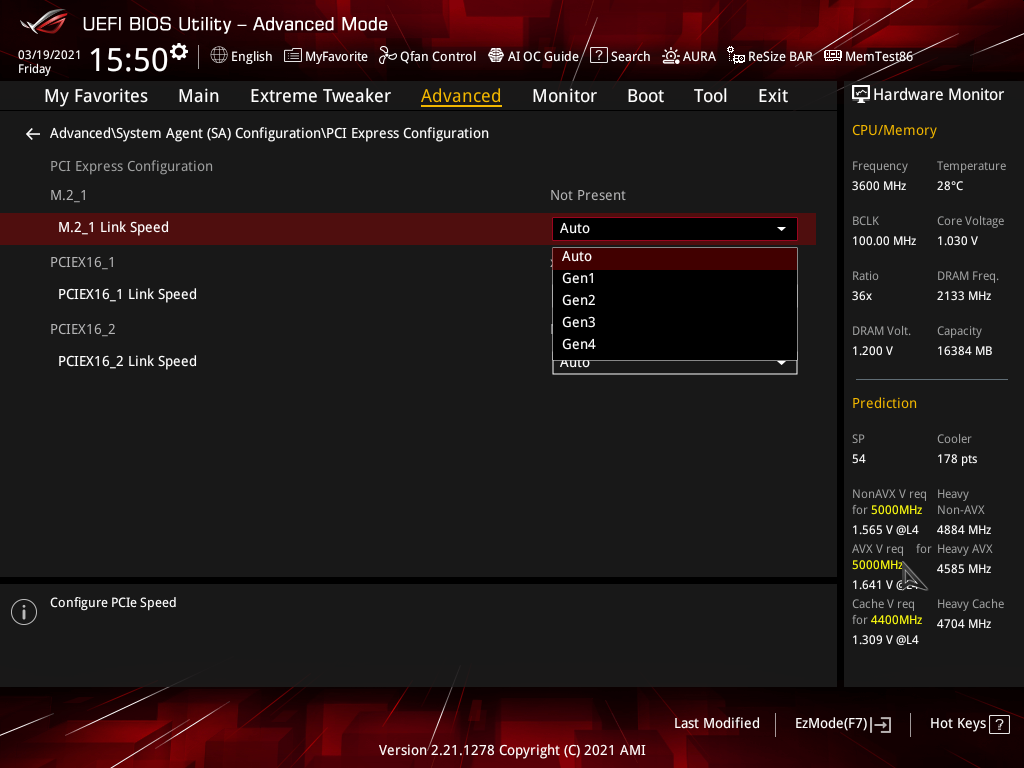
Task: Select Gen4 link speed option
Action: pos(675,345)
